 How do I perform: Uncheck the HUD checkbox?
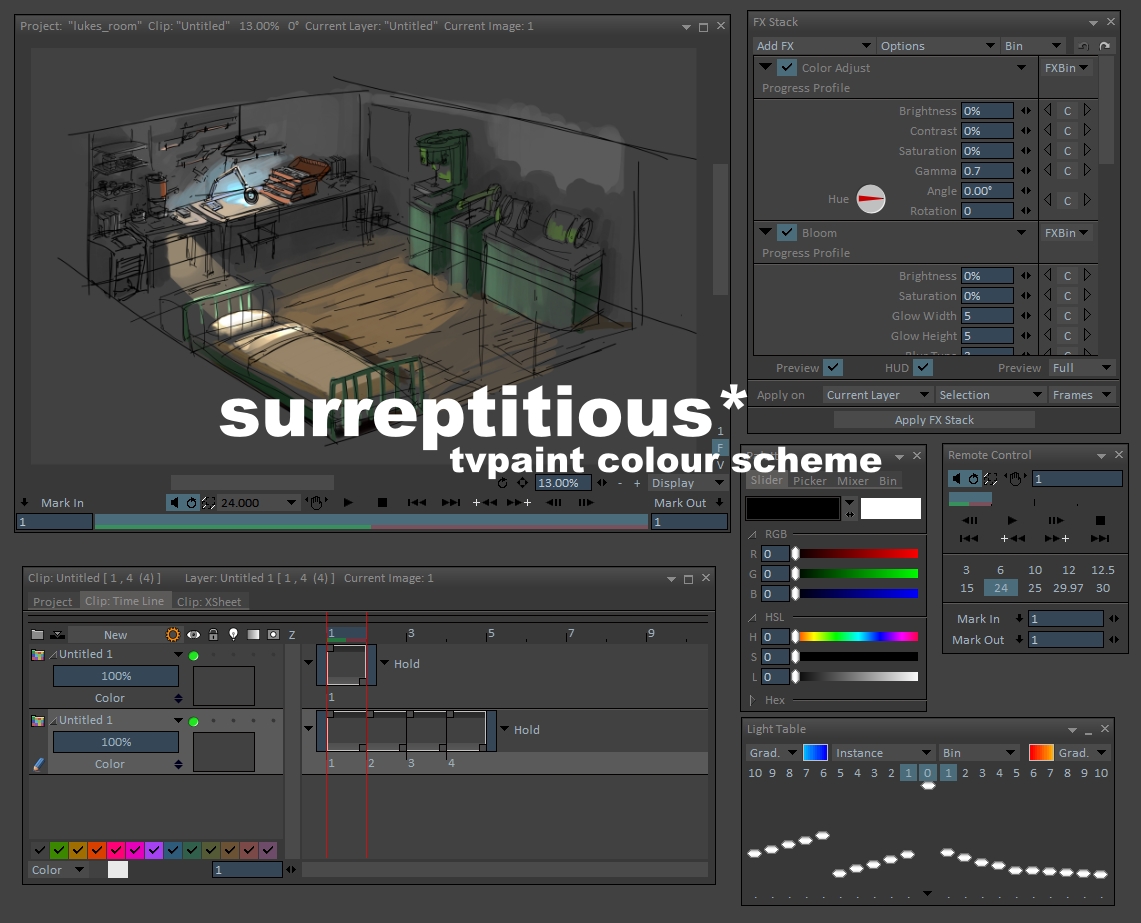tap(923, 368)
